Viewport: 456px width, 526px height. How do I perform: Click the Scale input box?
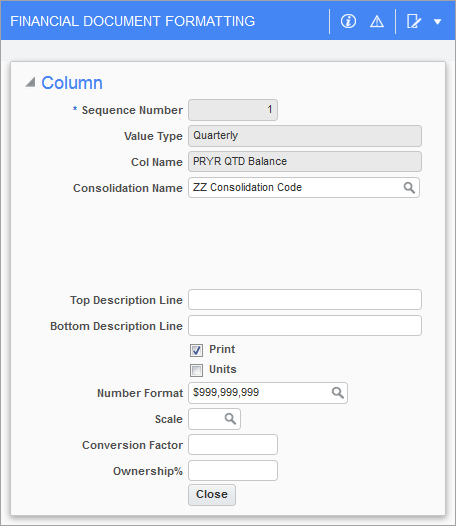(x=206, y=419)
